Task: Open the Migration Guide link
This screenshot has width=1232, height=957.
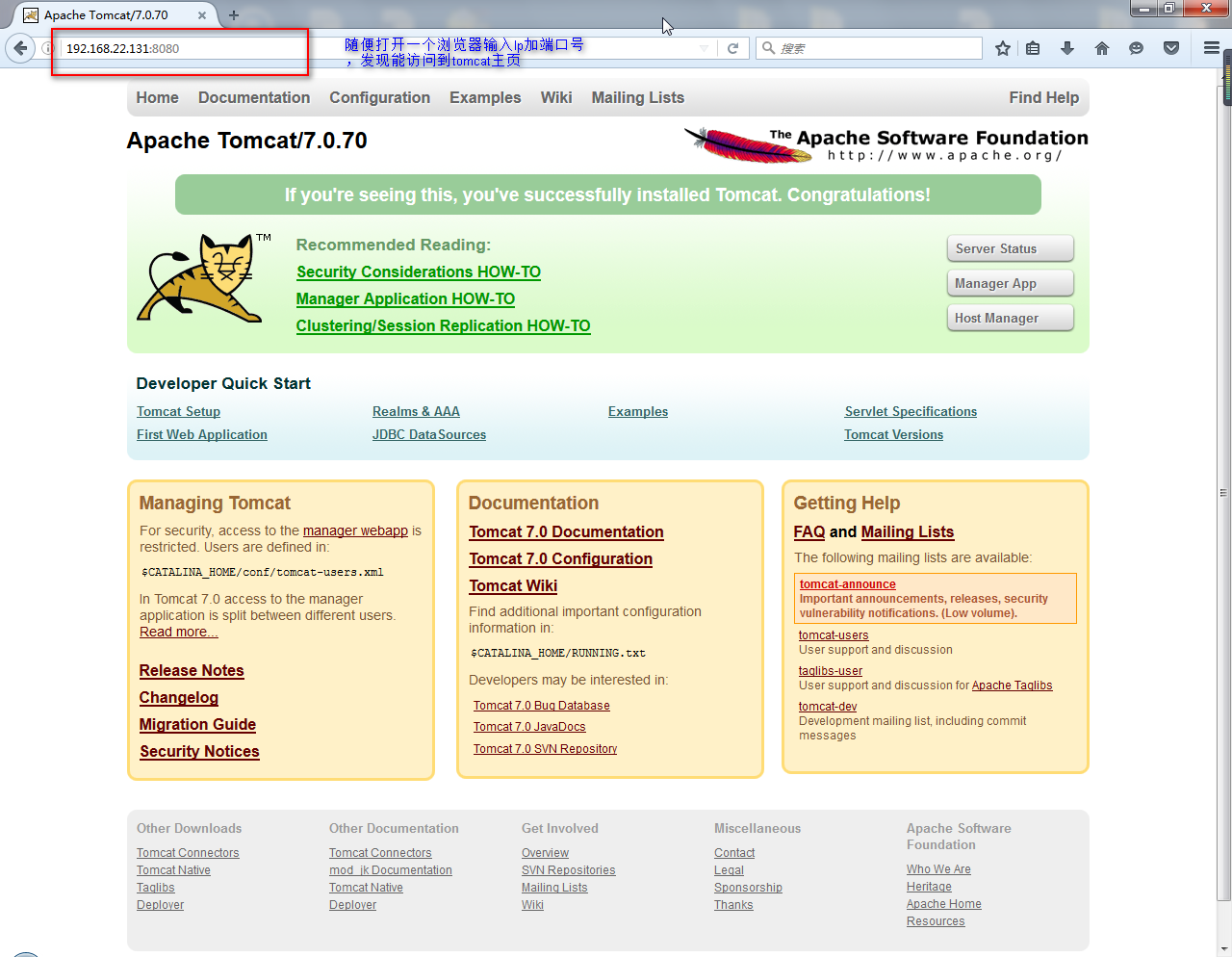Action: pos(197,725)
